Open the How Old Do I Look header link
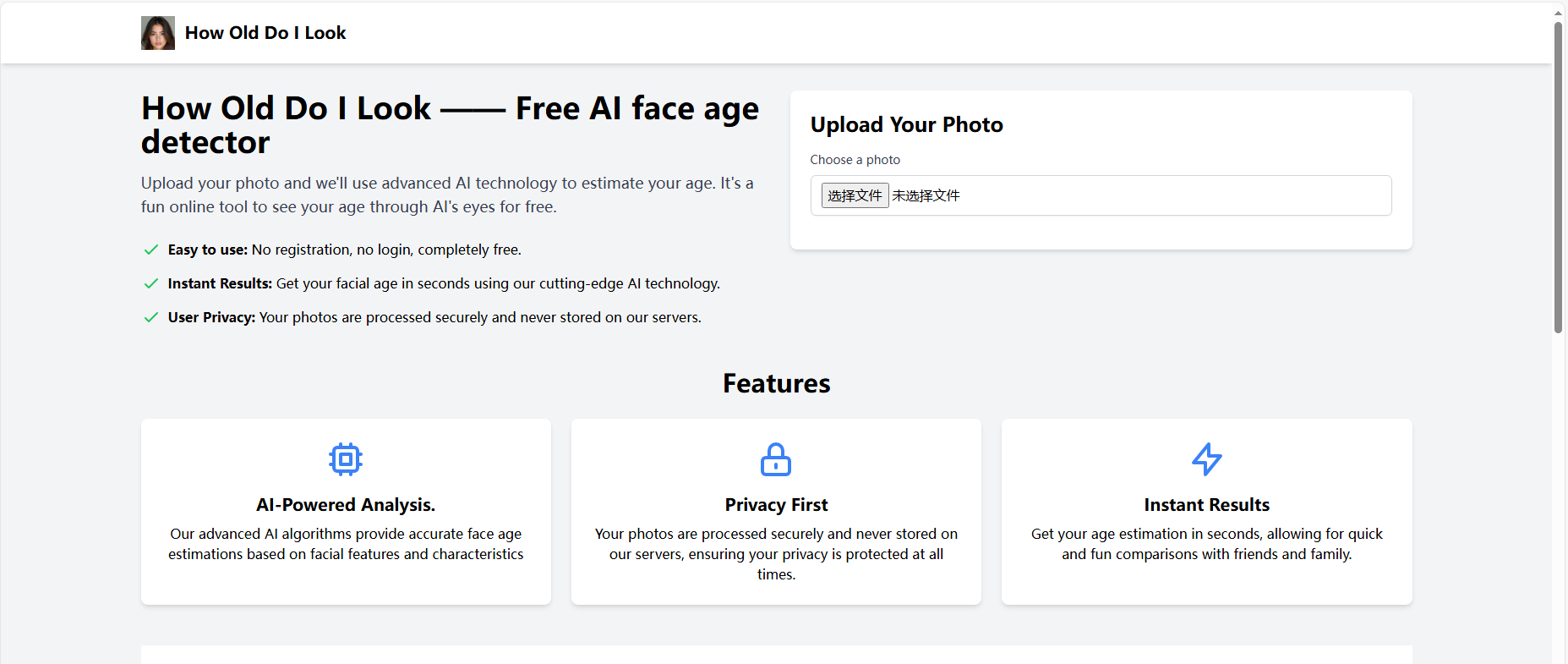1568x664 pixels. click(x=265, y=33)
